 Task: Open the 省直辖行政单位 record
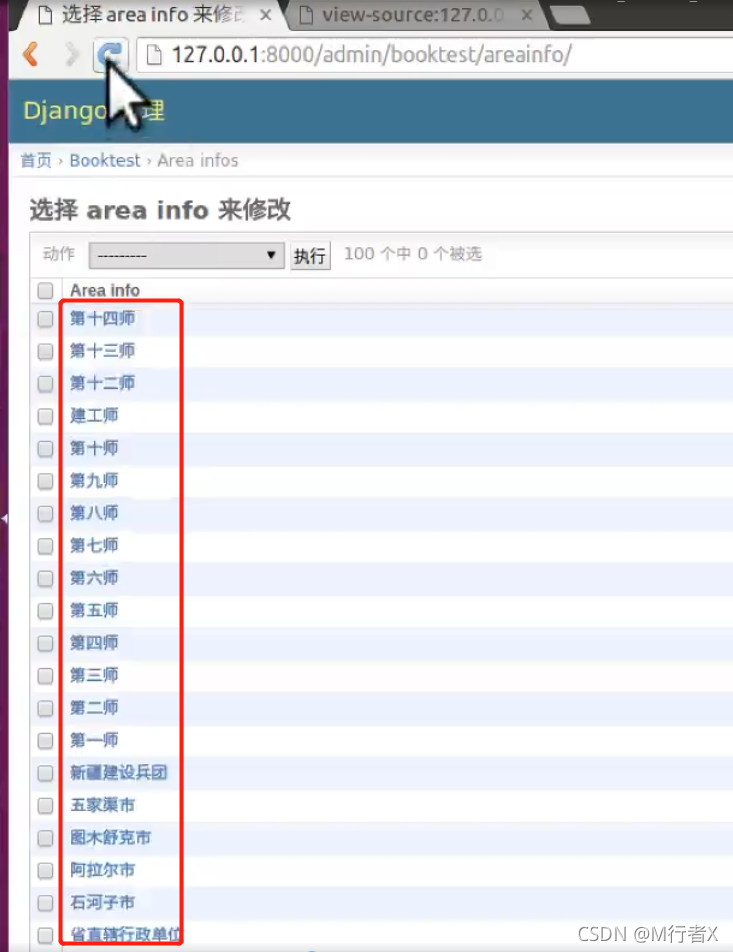pos(125,935)
